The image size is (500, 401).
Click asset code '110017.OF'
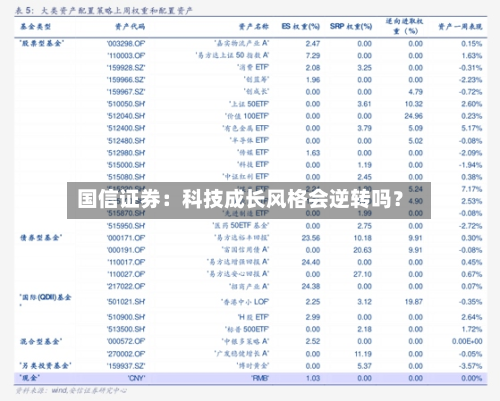[126, 262]
